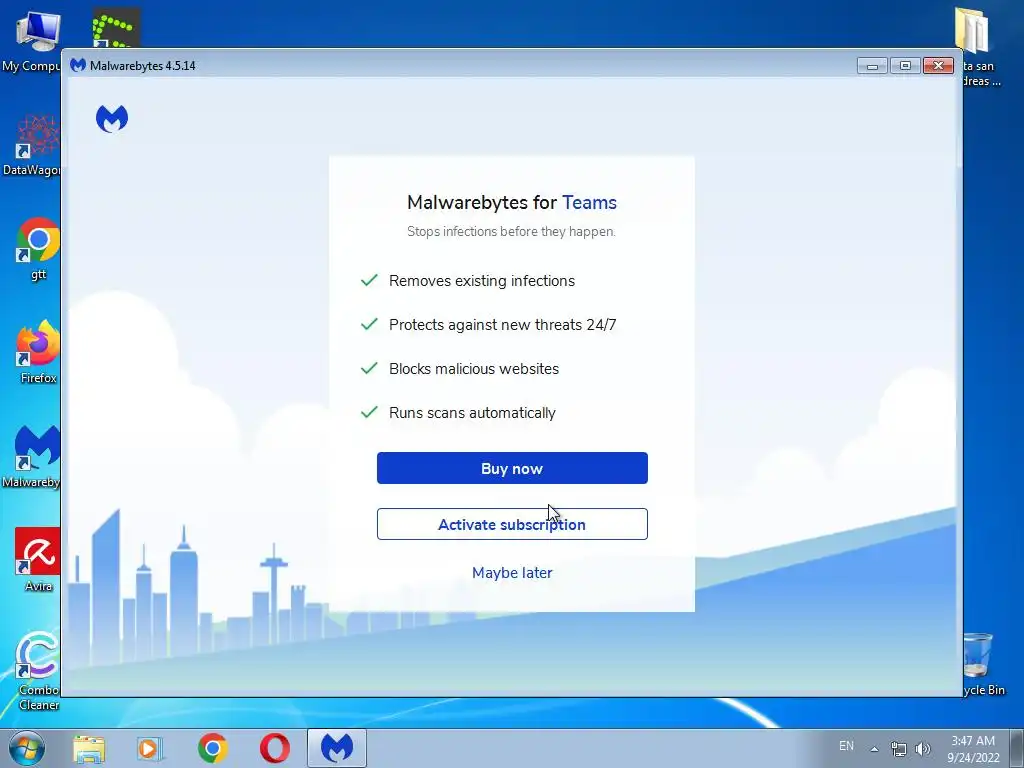Select the Avira desktop shortcut
Screen dimensions: 1024x768
[x=38, y=560]
